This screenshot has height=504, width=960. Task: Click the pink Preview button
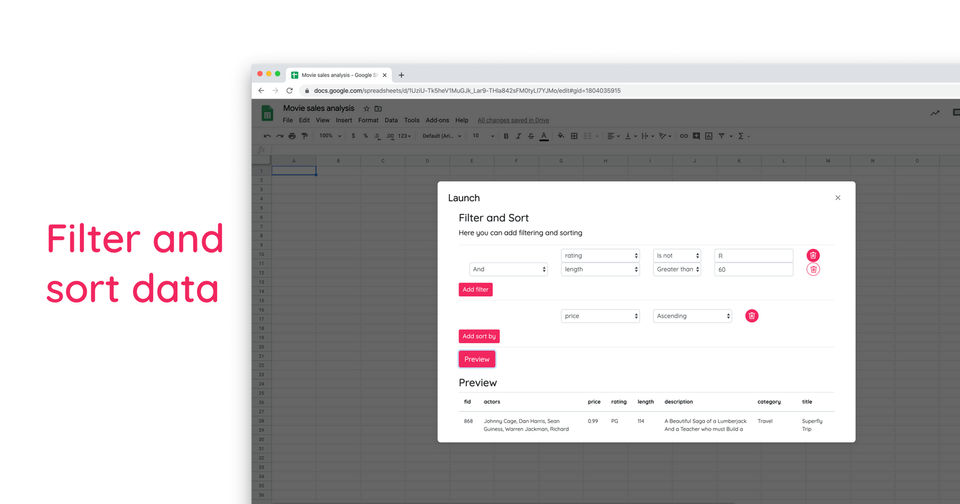(476, 359)
